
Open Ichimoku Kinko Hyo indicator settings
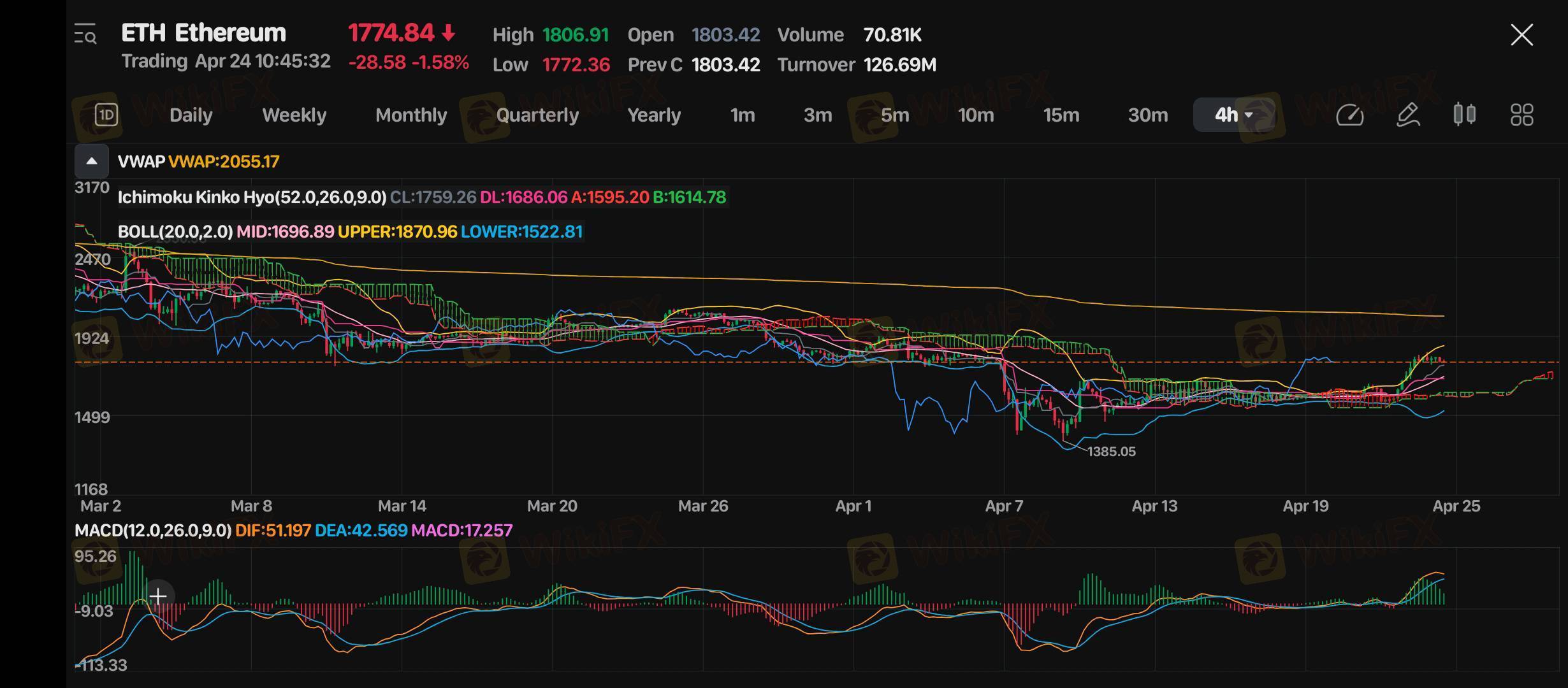click(x=252, y=197)
